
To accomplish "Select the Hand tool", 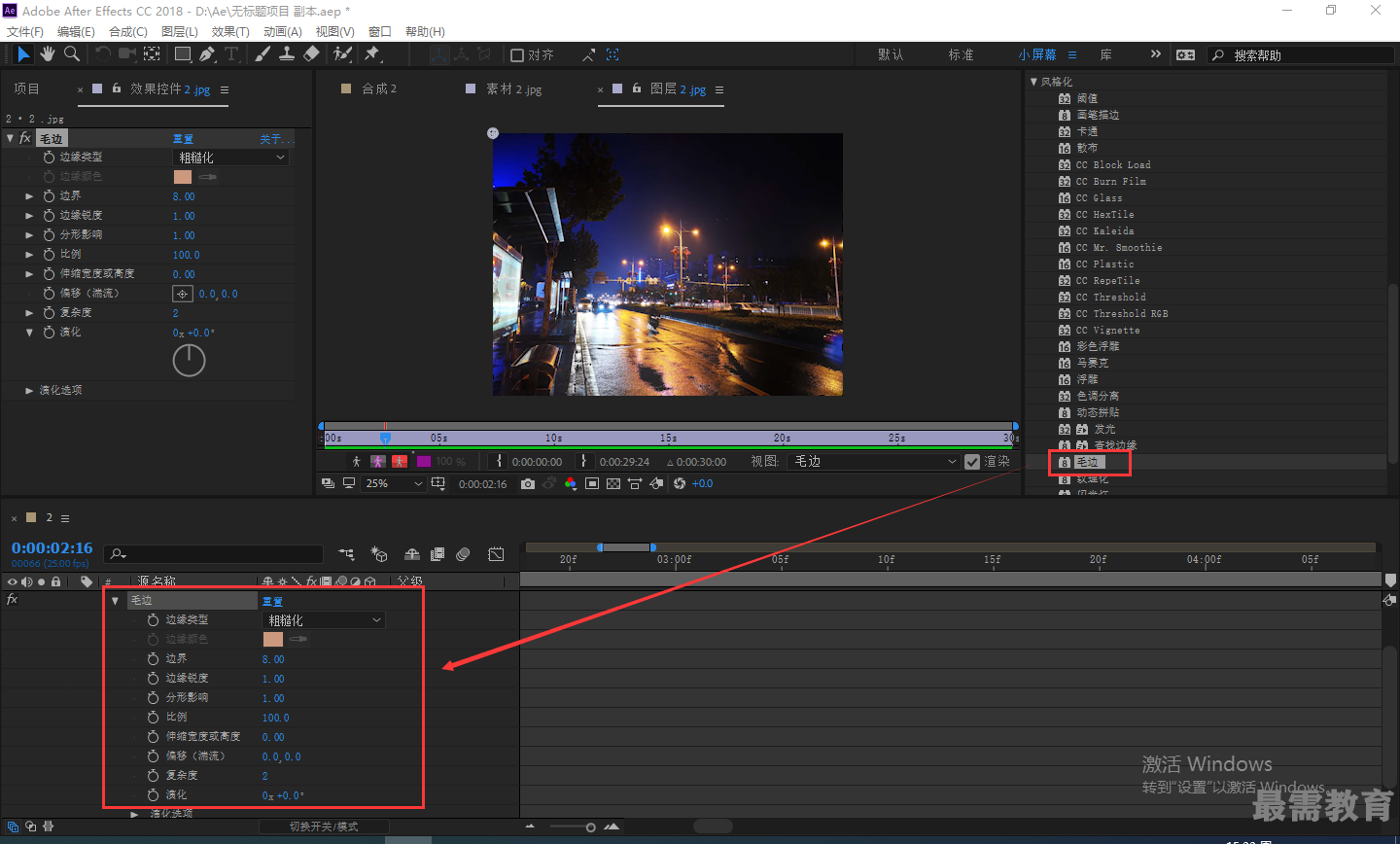I will pos(48,54).
